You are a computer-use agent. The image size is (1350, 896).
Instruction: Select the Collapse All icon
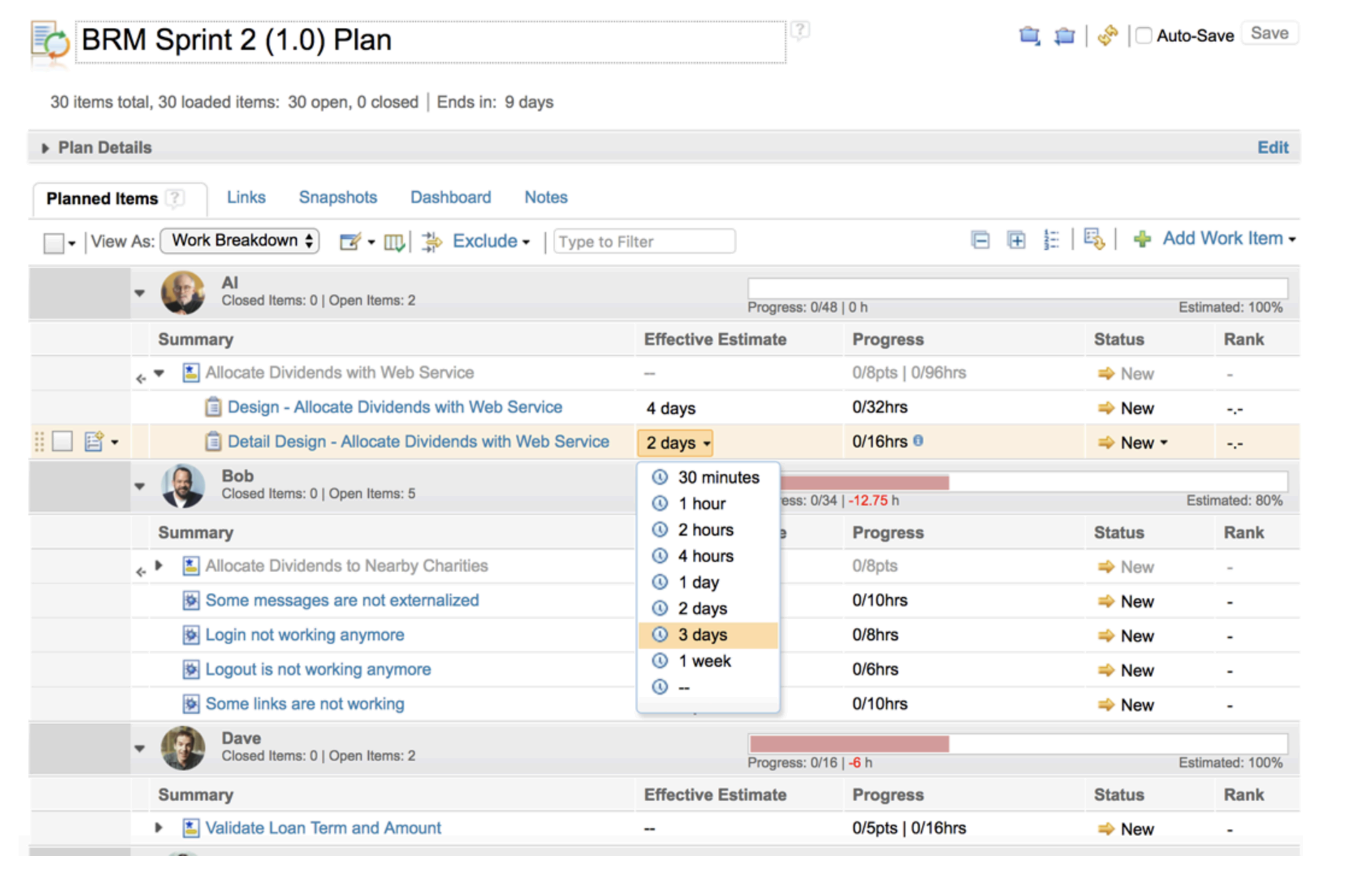tap(979, 239)
